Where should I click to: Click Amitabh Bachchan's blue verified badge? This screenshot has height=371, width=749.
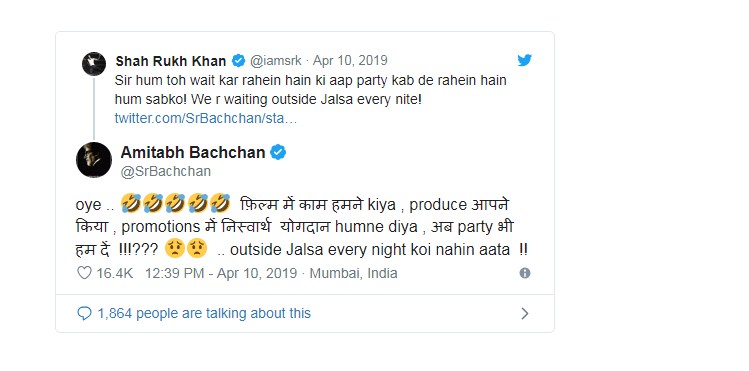278,152
